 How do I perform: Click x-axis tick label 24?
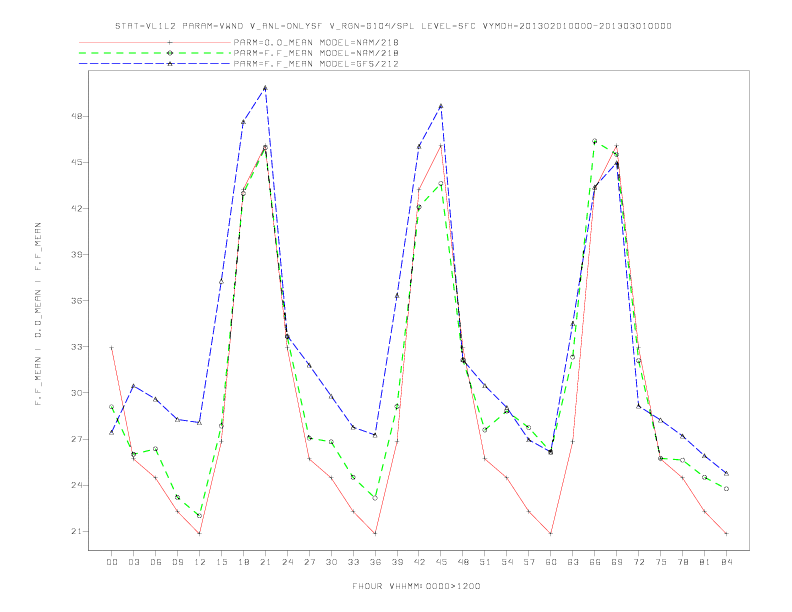(x=287, y=562)
